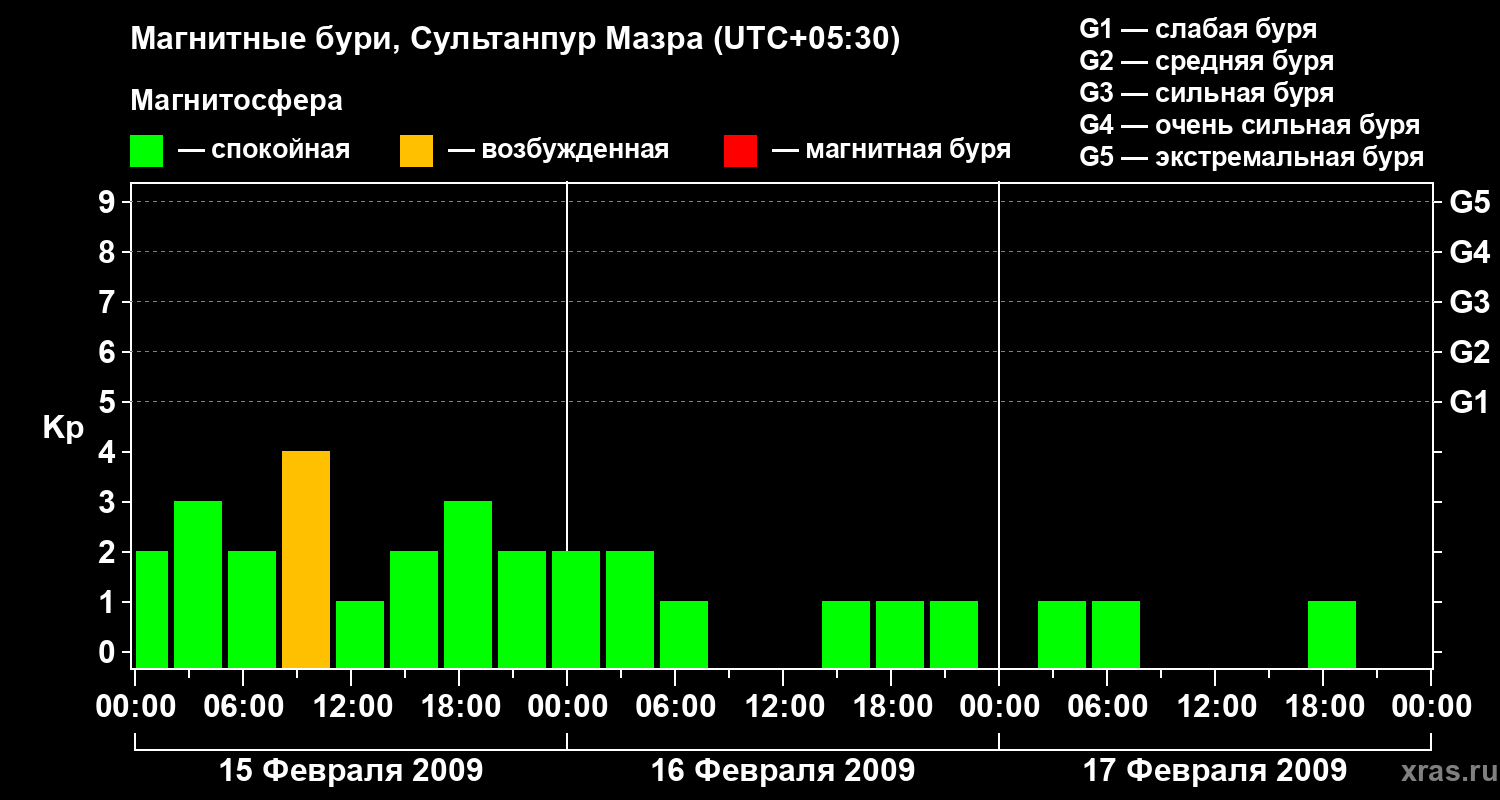The height and width of the screenshot is (800, 1500).
Task: Click the 'G4 — очень сильная буря' legend line
Action: coord(1250,125)
